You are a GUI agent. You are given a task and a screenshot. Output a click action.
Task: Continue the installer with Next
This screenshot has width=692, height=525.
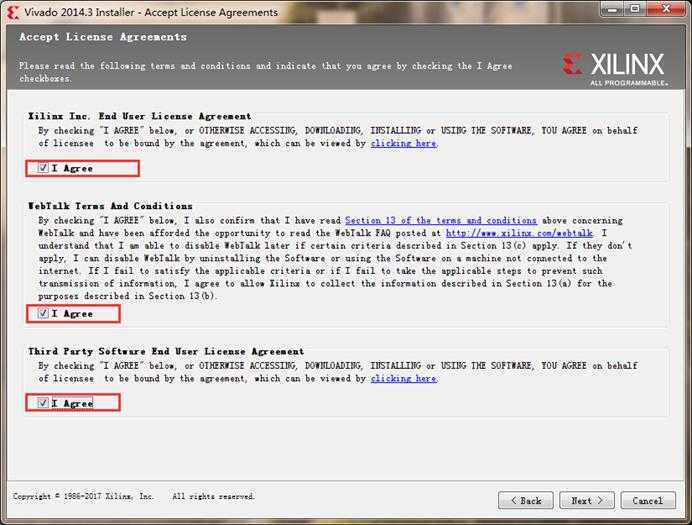click(587, 500)
